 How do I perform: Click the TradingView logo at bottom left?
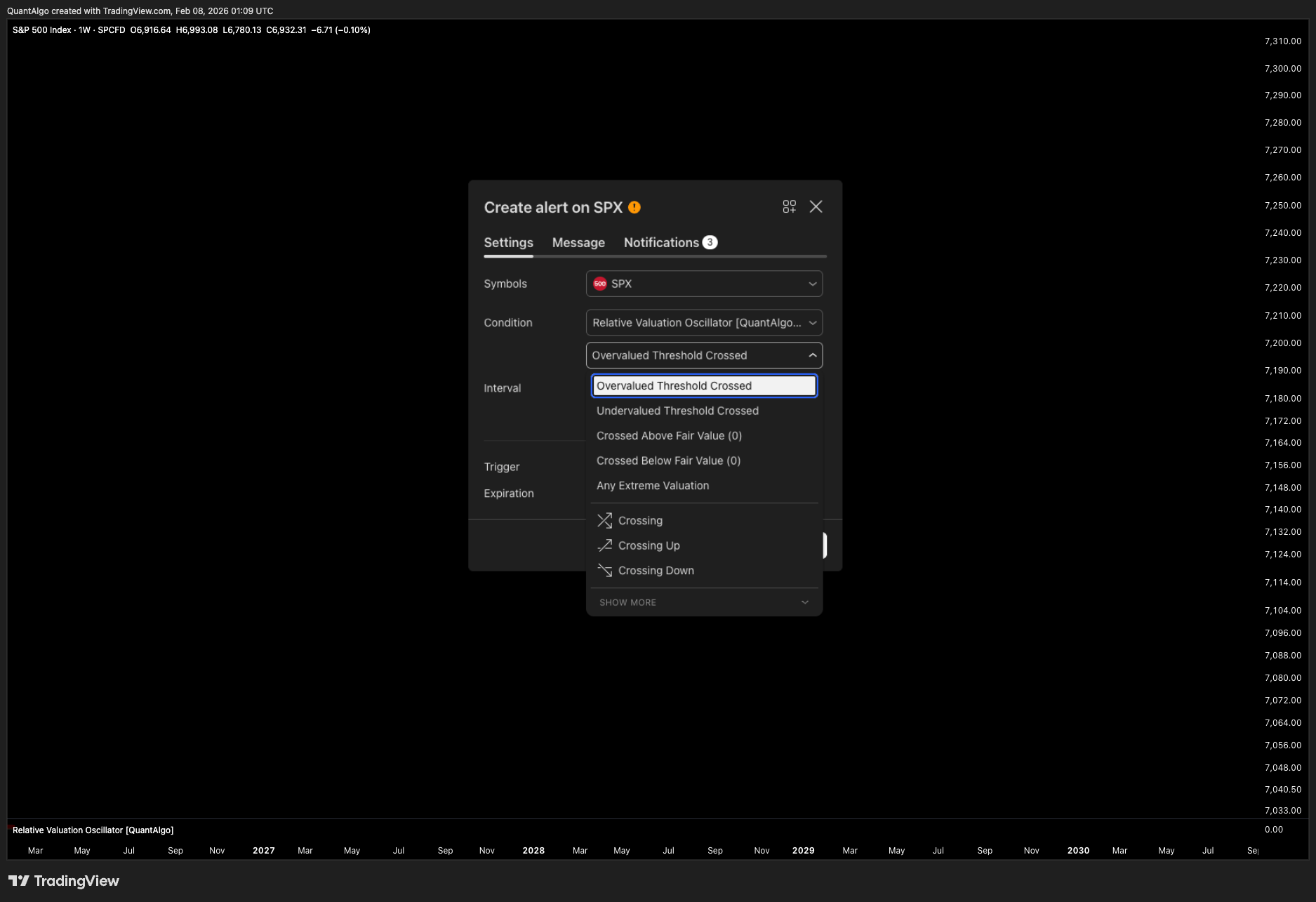(63, 881)
